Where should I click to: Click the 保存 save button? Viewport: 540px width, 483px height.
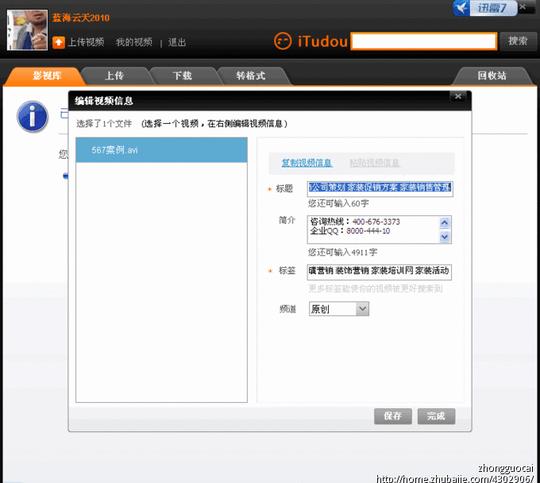pyautogui.click(x=393, y=416)
